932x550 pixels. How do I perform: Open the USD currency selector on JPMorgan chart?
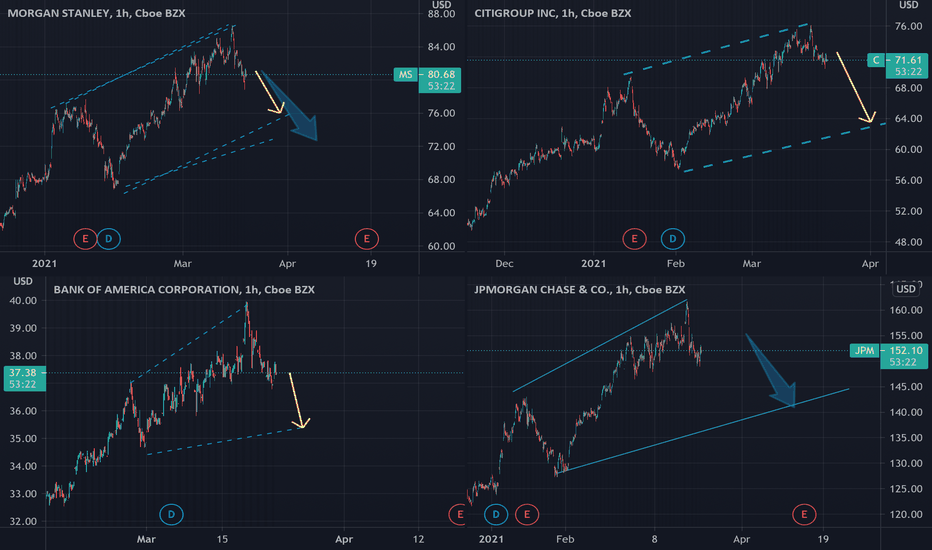[906, 289]
